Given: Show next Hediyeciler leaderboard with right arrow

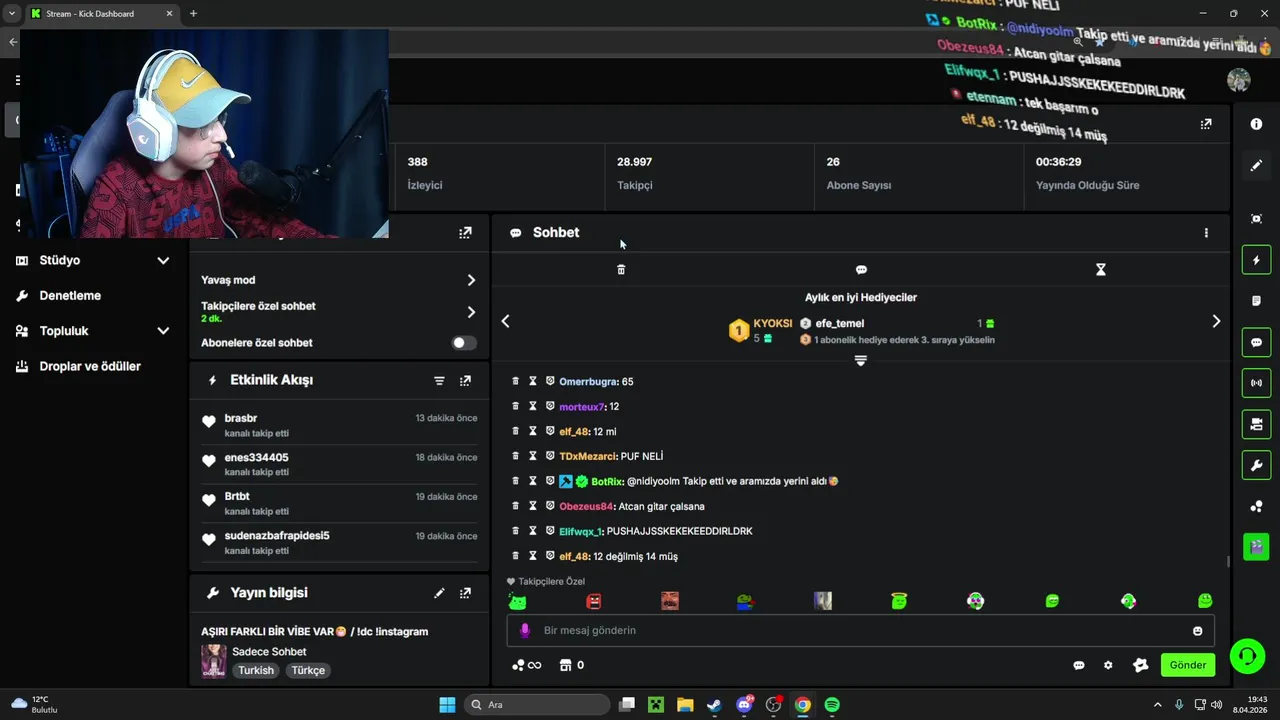Looking at the screenshot, I should click(1216, 321).
